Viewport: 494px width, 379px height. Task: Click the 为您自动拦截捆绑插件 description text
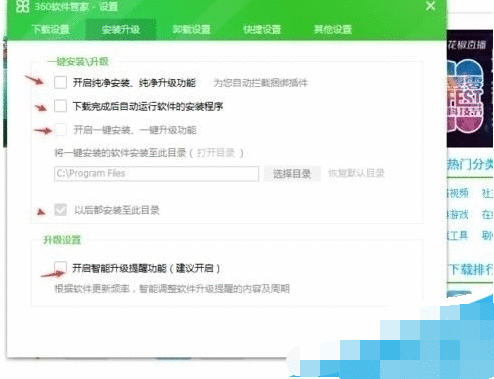coord(260,83)
